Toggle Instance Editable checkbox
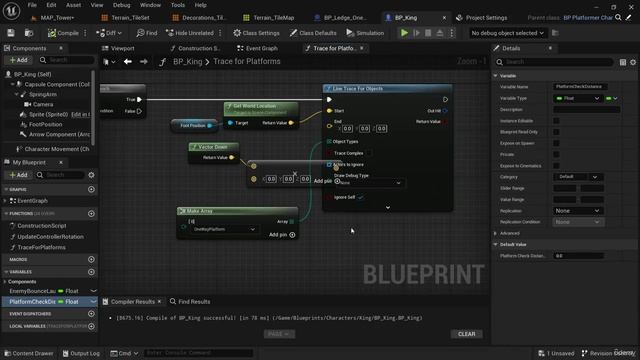The image size is (640, 360). click(x=556, y=121)
